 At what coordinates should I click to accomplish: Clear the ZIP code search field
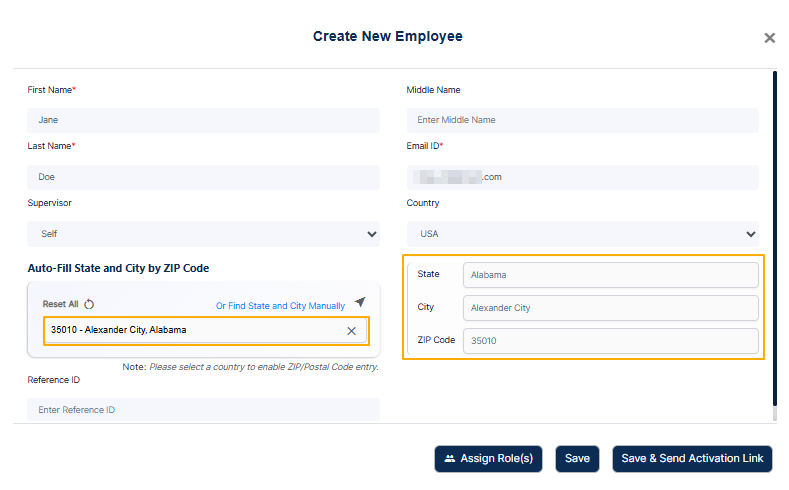point(351,331)
